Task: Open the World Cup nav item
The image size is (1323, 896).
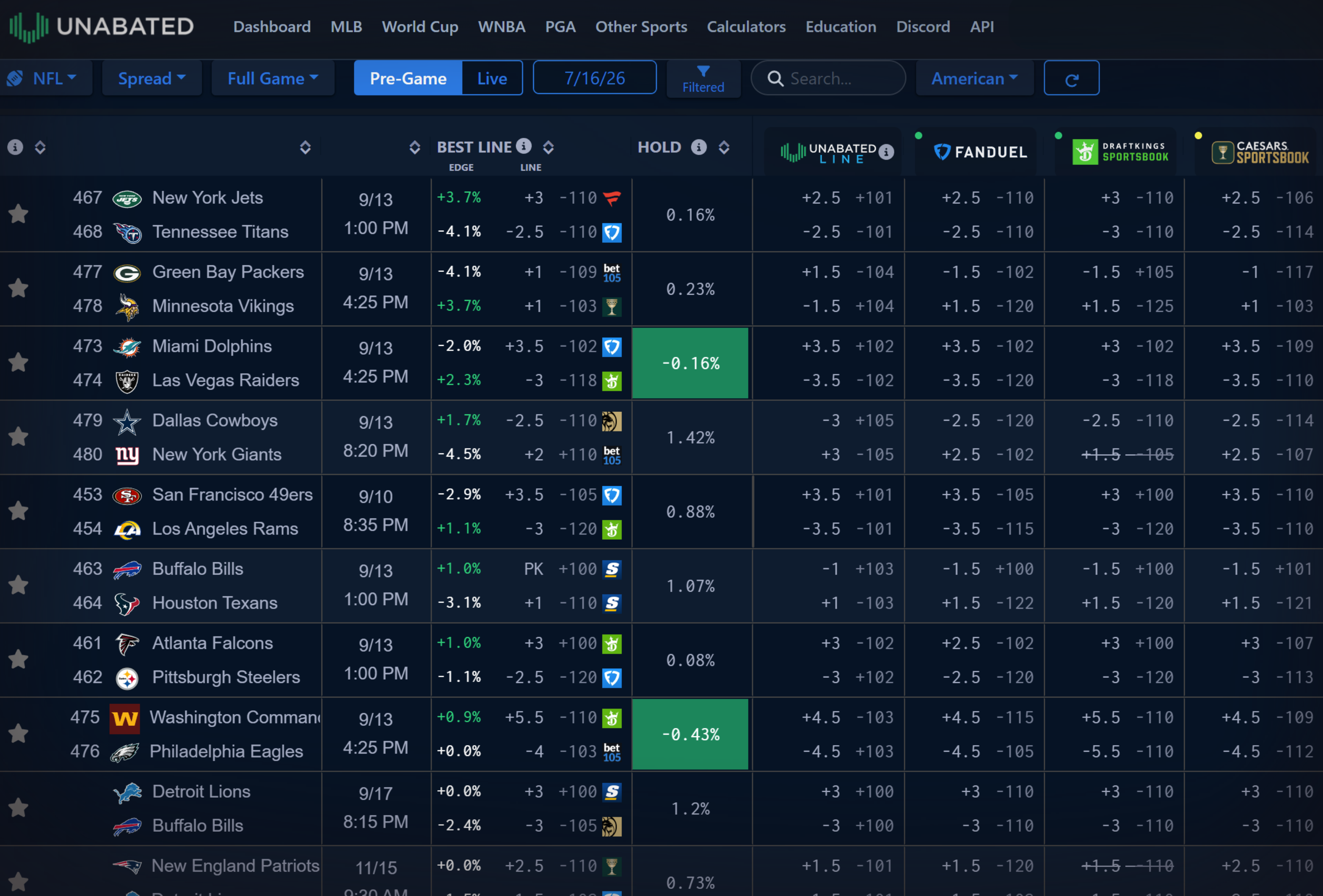Action: click(420, 27)
